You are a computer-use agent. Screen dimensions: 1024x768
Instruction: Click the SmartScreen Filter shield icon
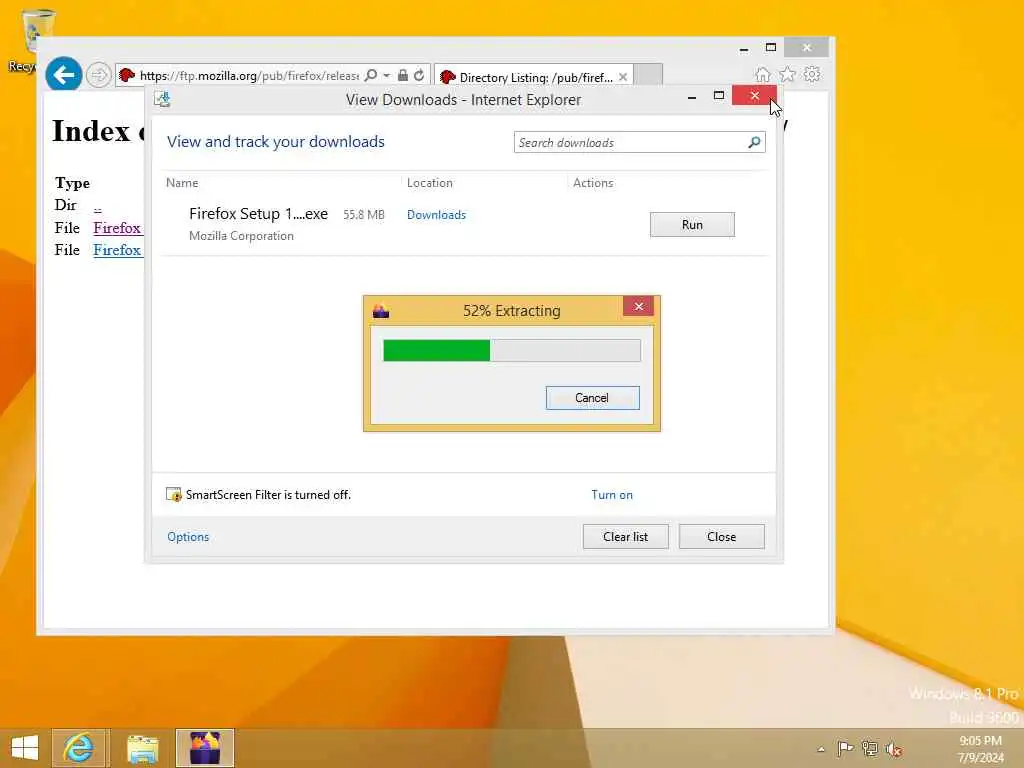click(174, 494)
